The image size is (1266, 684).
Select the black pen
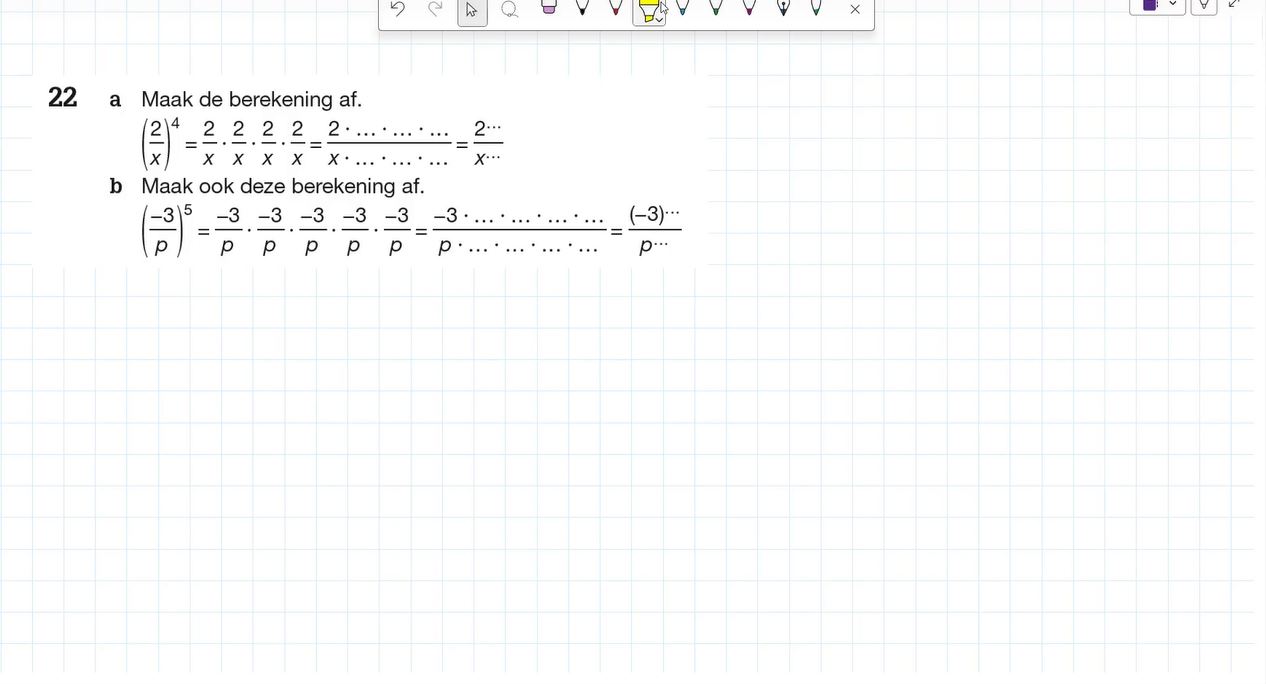coord(582,8)
